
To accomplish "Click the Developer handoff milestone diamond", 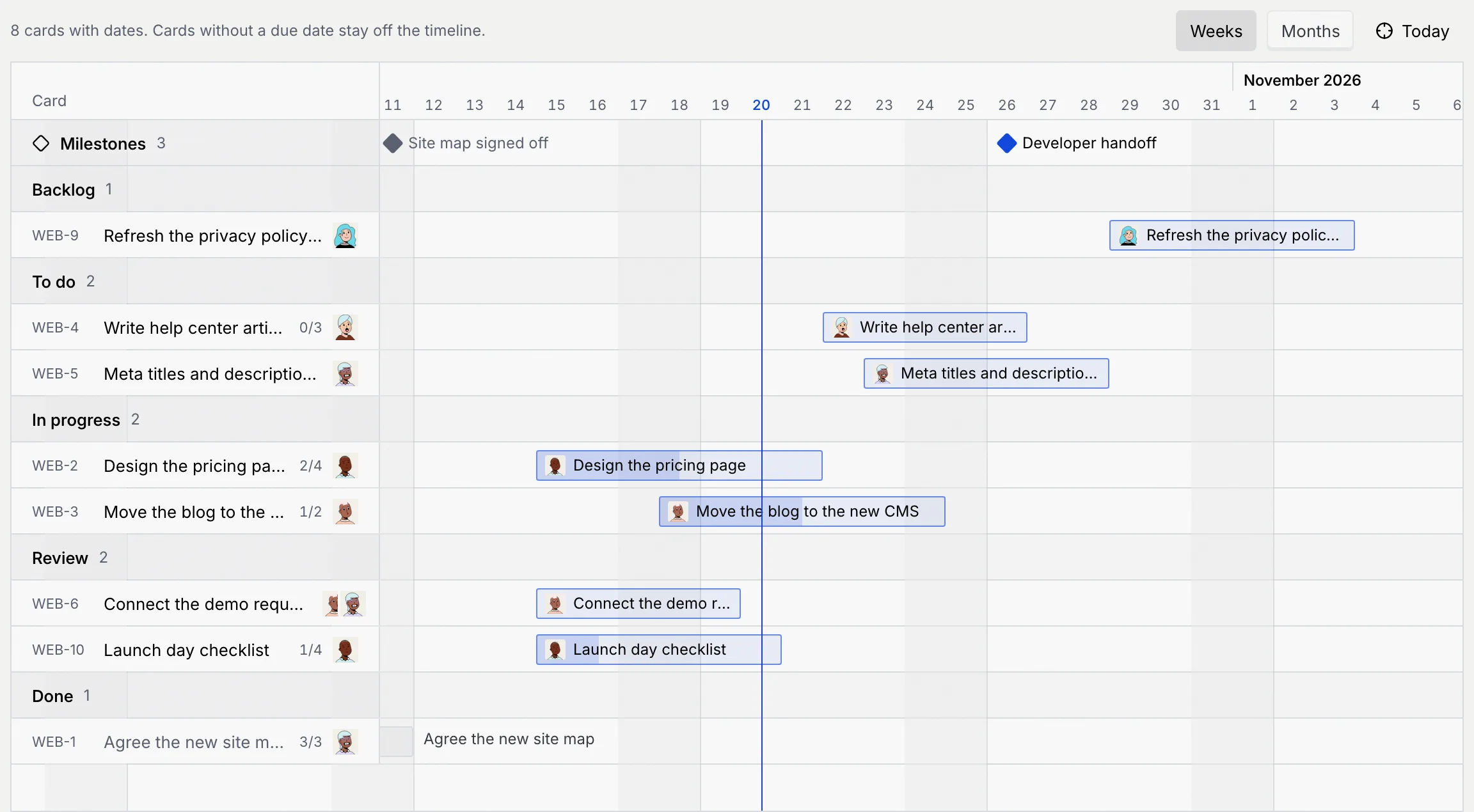I will [x=1007, y=143].
